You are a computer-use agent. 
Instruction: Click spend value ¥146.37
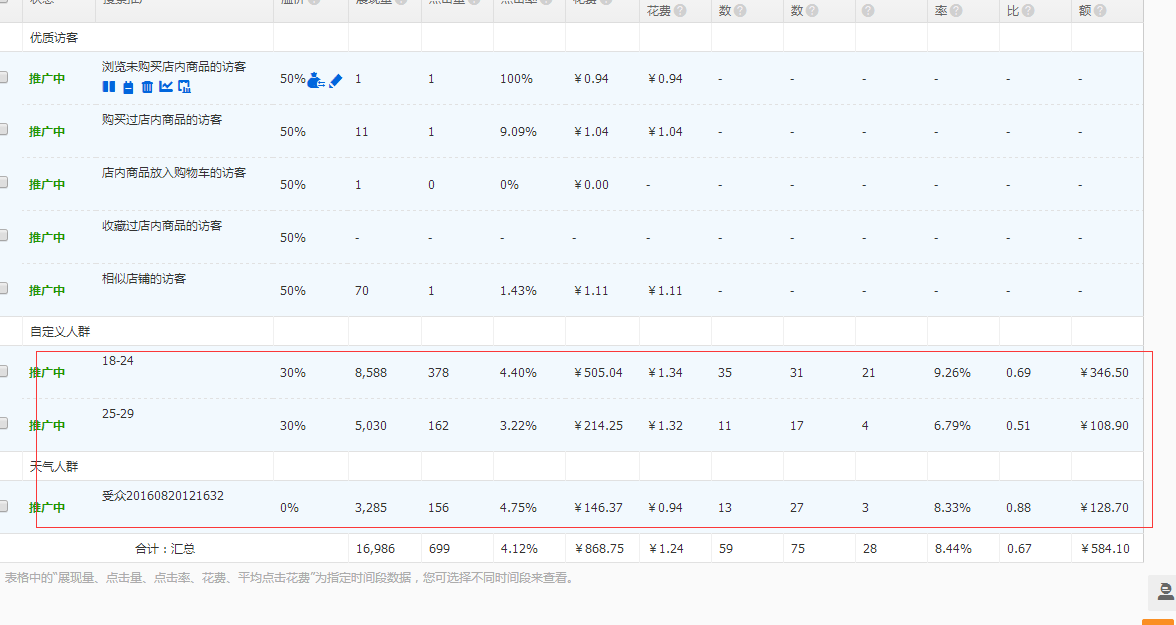tap(598, 508)
